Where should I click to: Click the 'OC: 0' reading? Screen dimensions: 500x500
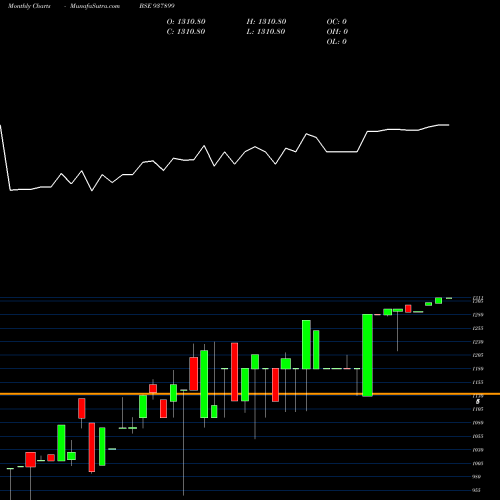336,22
